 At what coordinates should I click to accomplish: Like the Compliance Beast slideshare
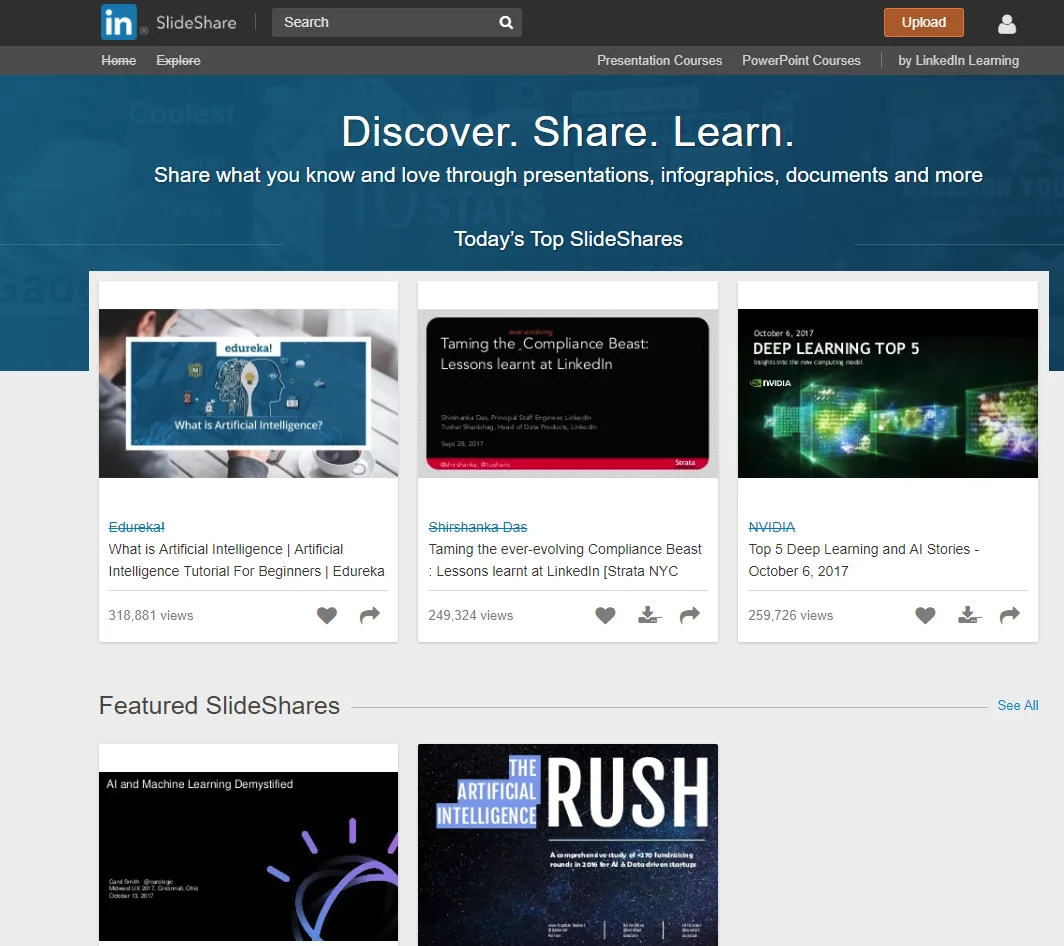point(605,615)
